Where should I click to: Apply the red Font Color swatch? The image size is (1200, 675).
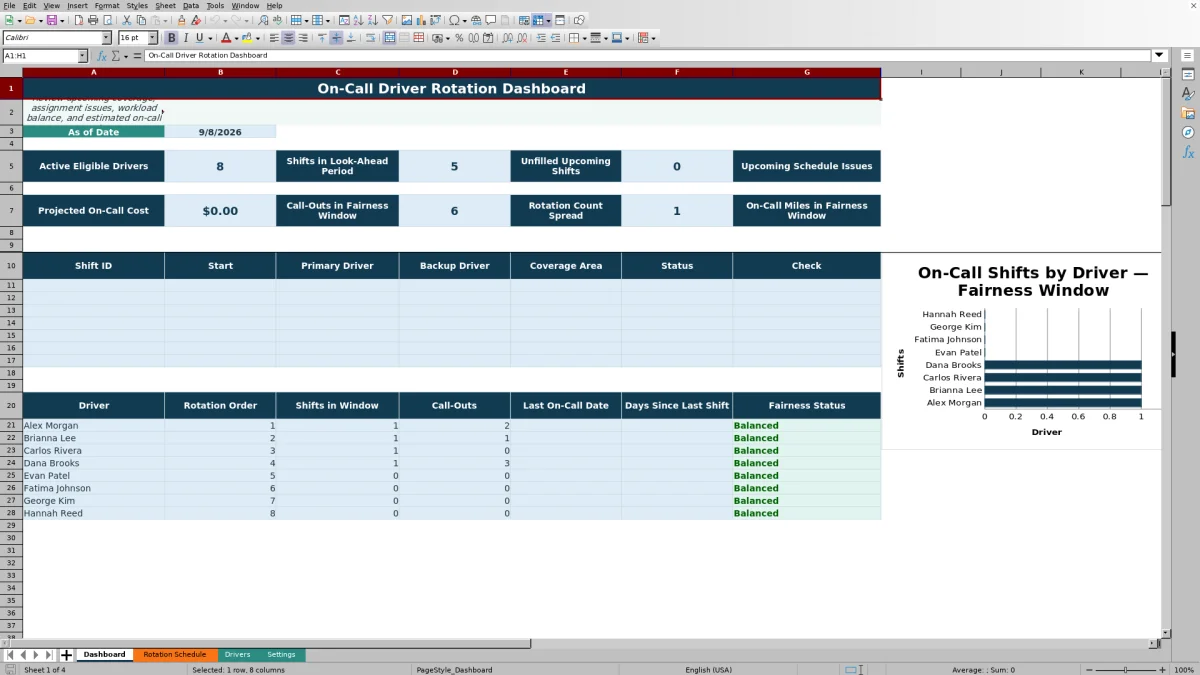click(225, 38)
